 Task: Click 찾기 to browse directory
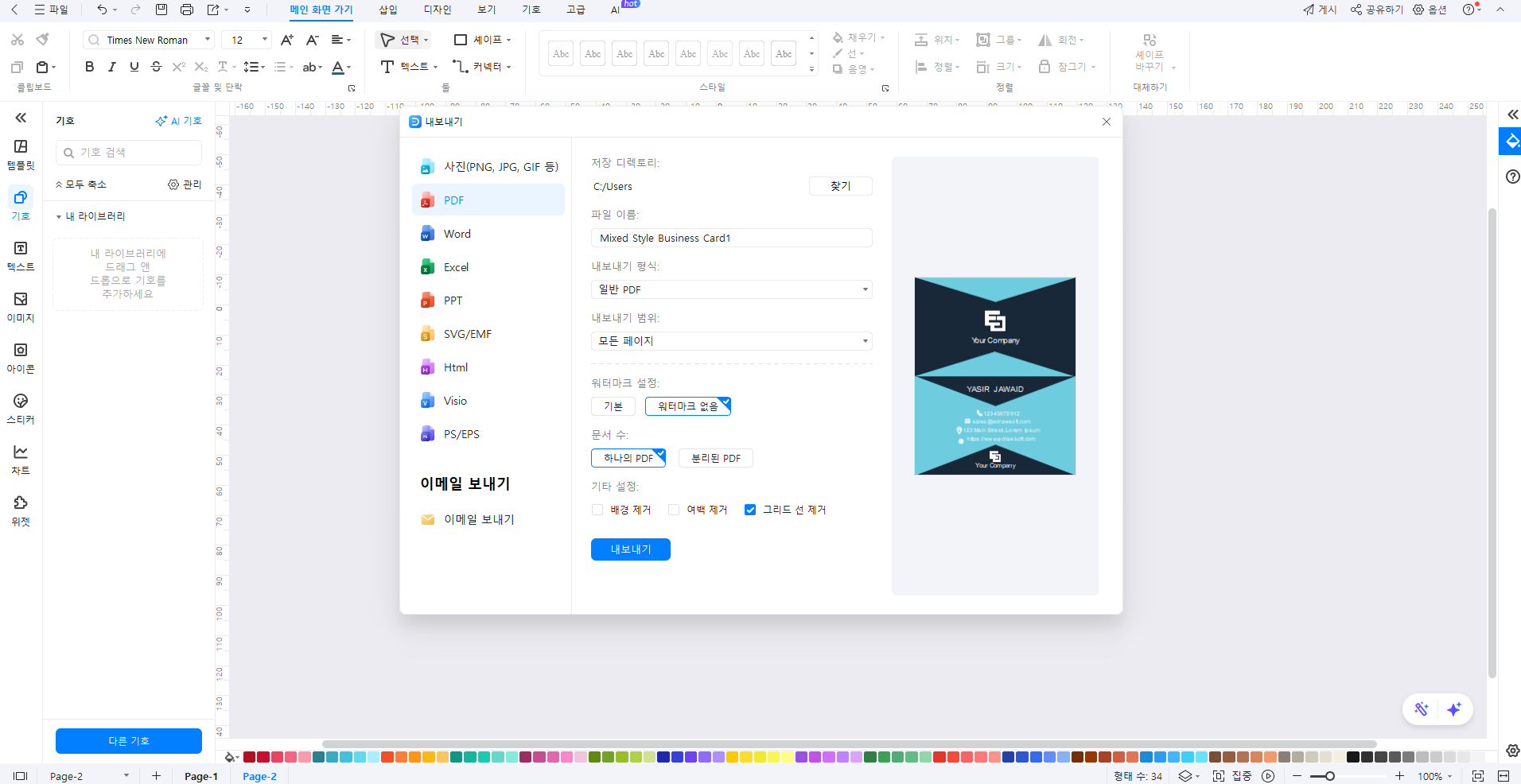tap(841, 186)
